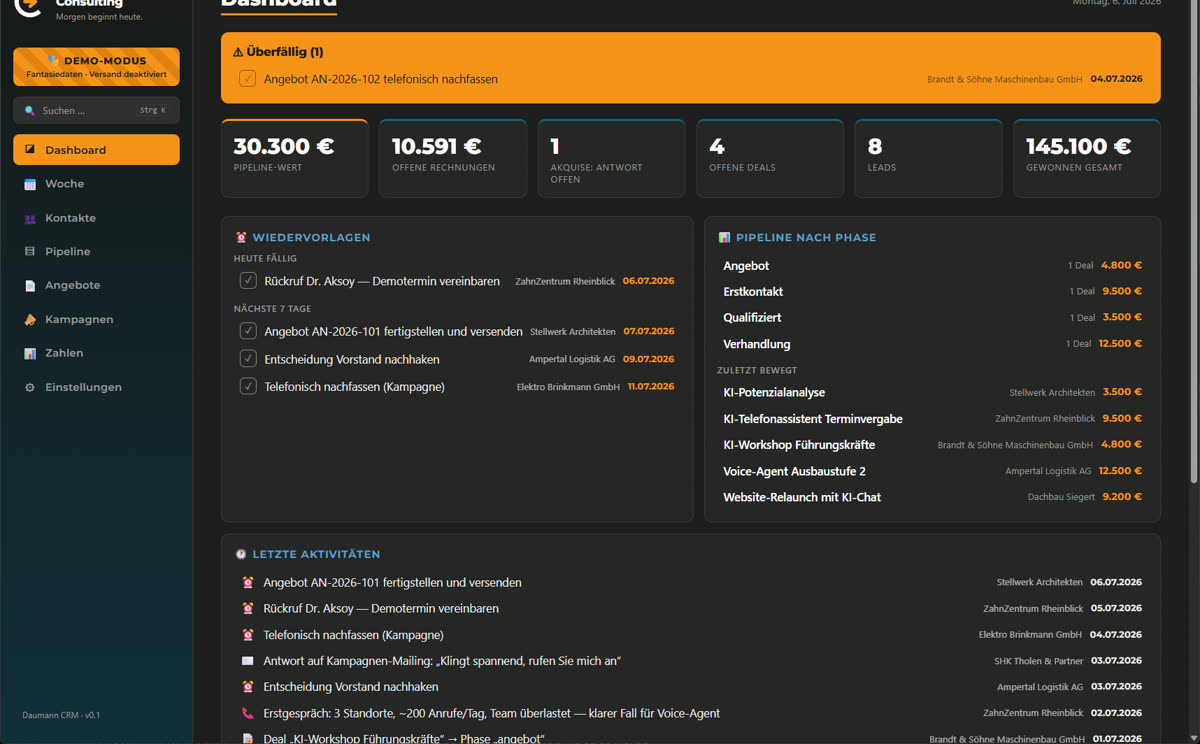The width and height of the screenshot is (1200, 744).
Task: Click the Letzte Aktivitäten clock icon
Action: [241, 554]
